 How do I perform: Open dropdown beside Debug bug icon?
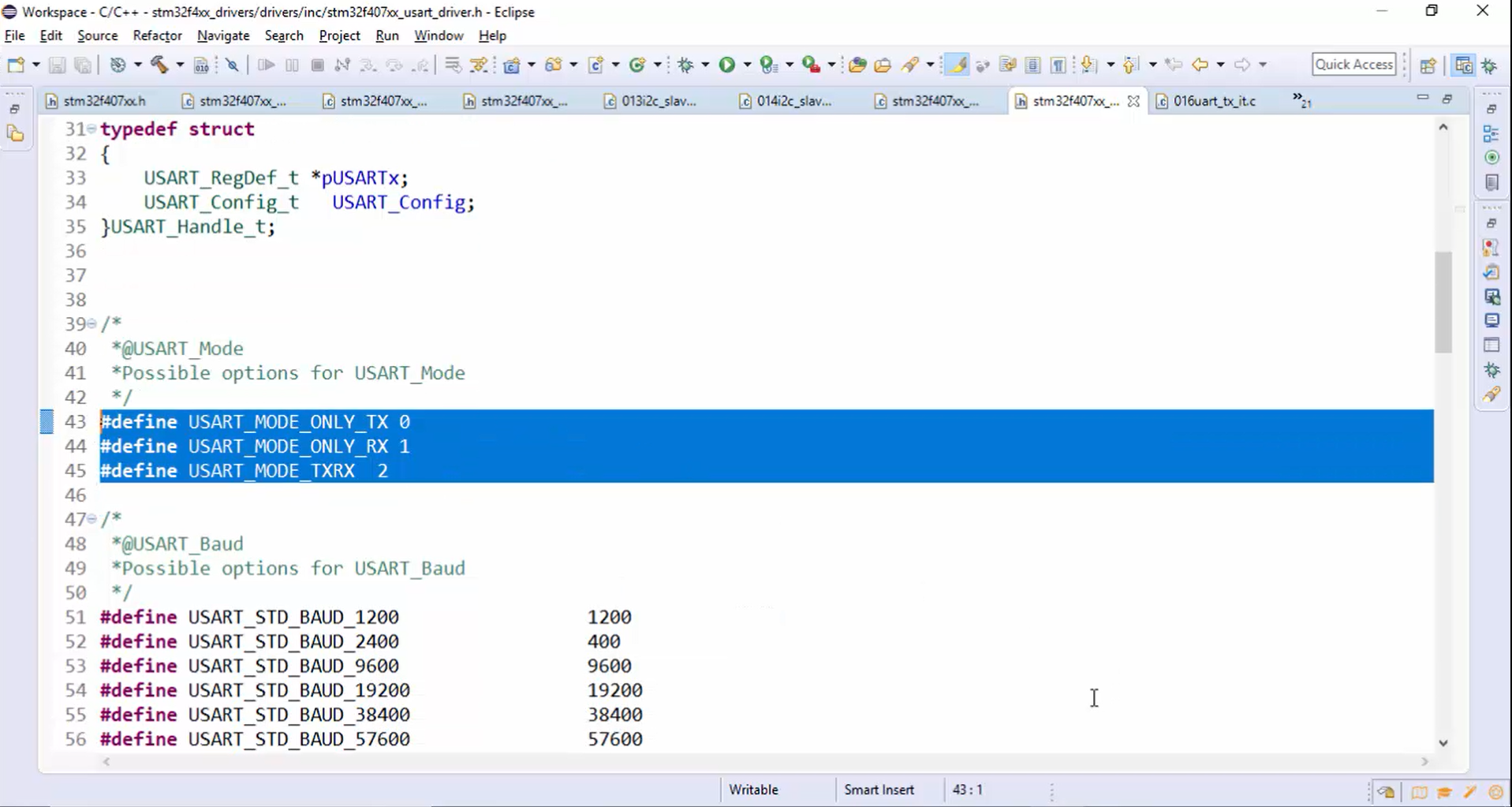click(x=704, y=65)
